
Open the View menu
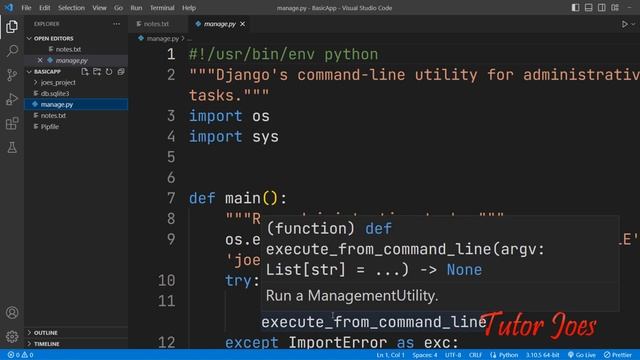(x=99, y=8)
